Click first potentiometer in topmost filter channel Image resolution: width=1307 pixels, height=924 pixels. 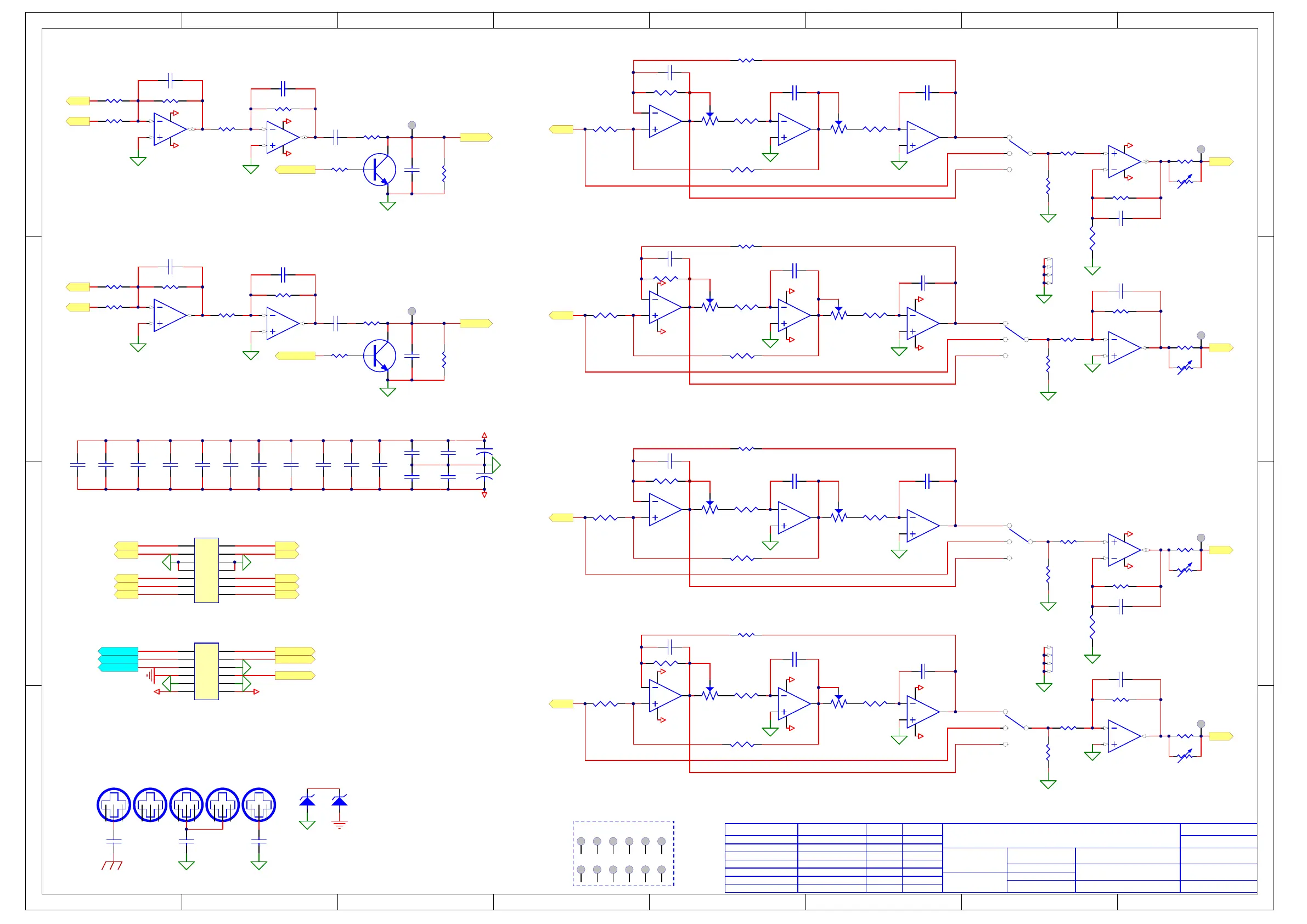tap(710, 120)
